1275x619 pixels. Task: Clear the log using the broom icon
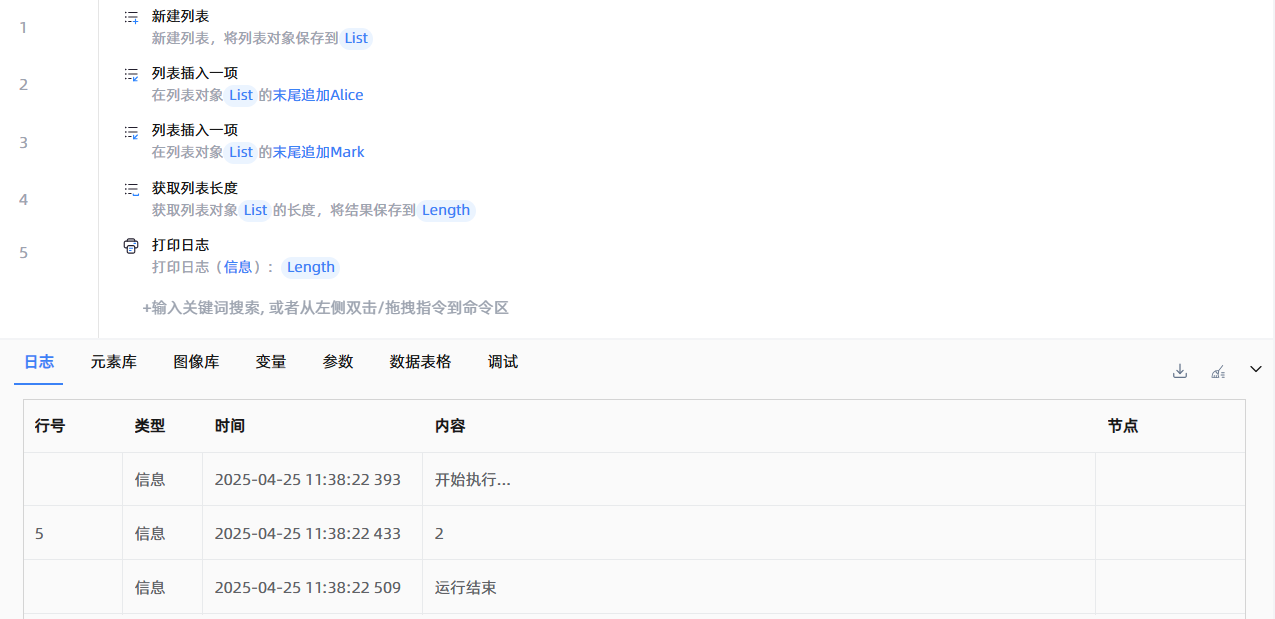coord(1218,371)
